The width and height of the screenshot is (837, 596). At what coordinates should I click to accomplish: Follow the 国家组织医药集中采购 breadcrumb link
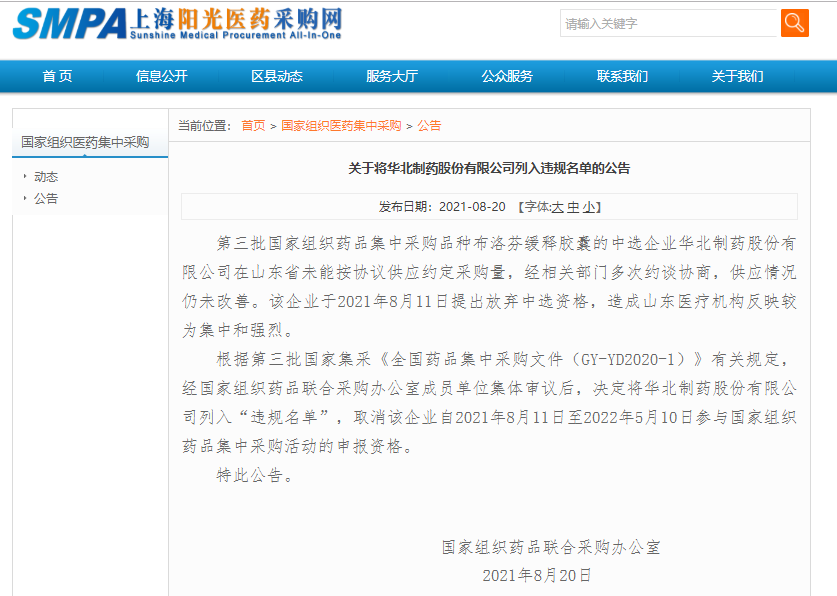point(341,125)
